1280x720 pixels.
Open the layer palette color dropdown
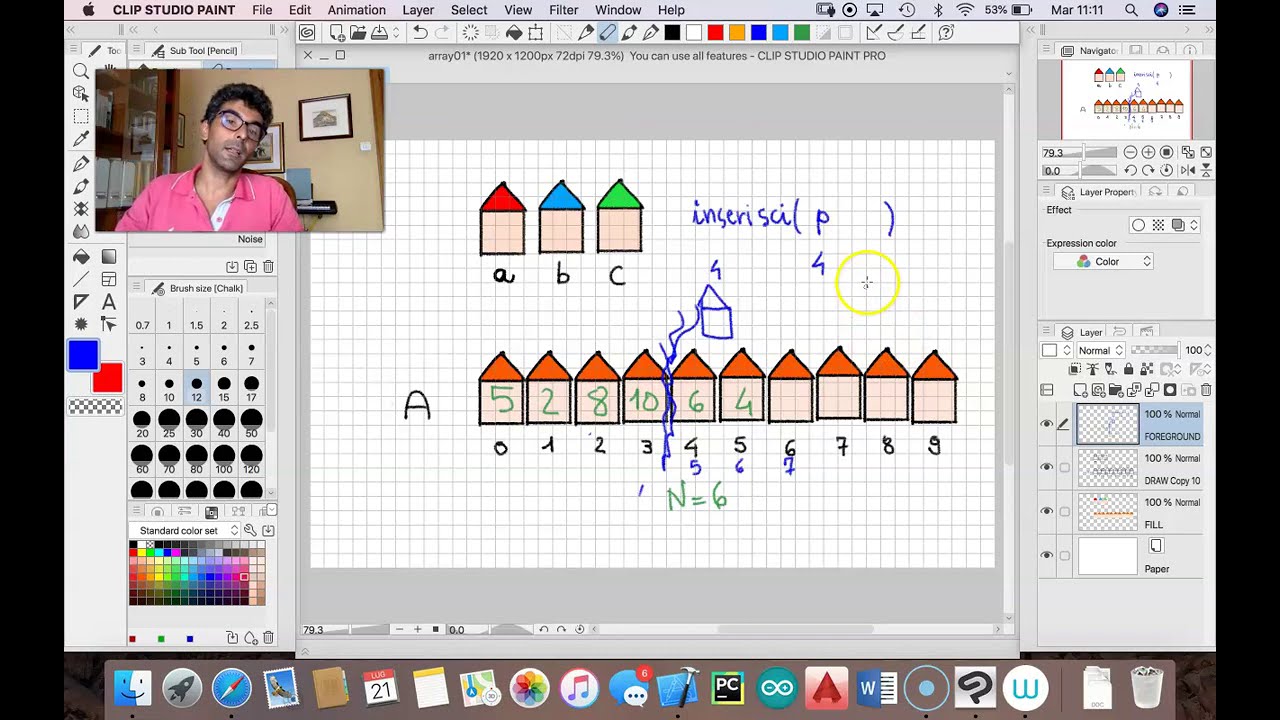[x=1055, y=350]
